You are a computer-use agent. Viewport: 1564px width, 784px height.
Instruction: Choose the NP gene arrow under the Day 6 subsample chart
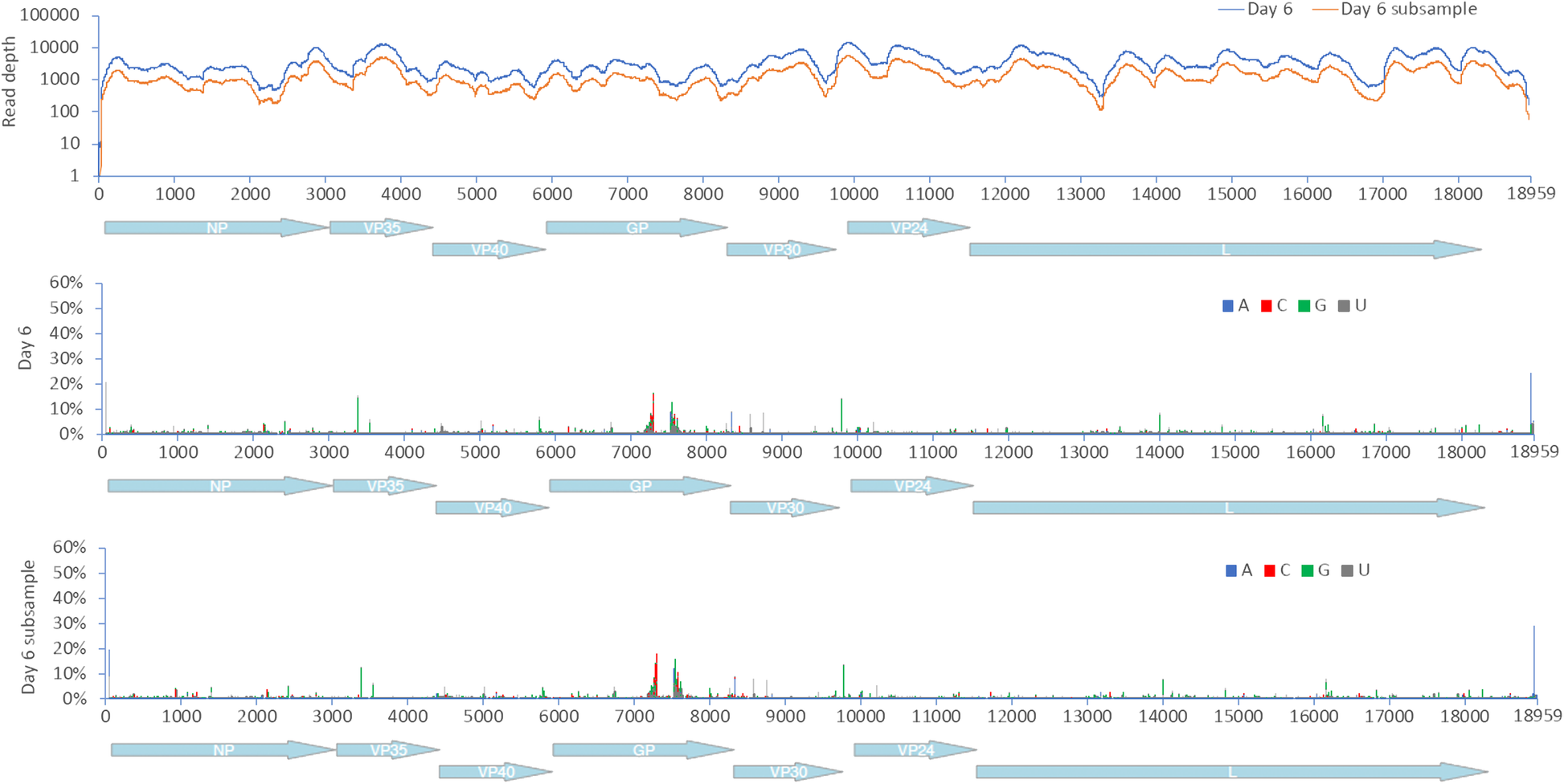(223, 750)
